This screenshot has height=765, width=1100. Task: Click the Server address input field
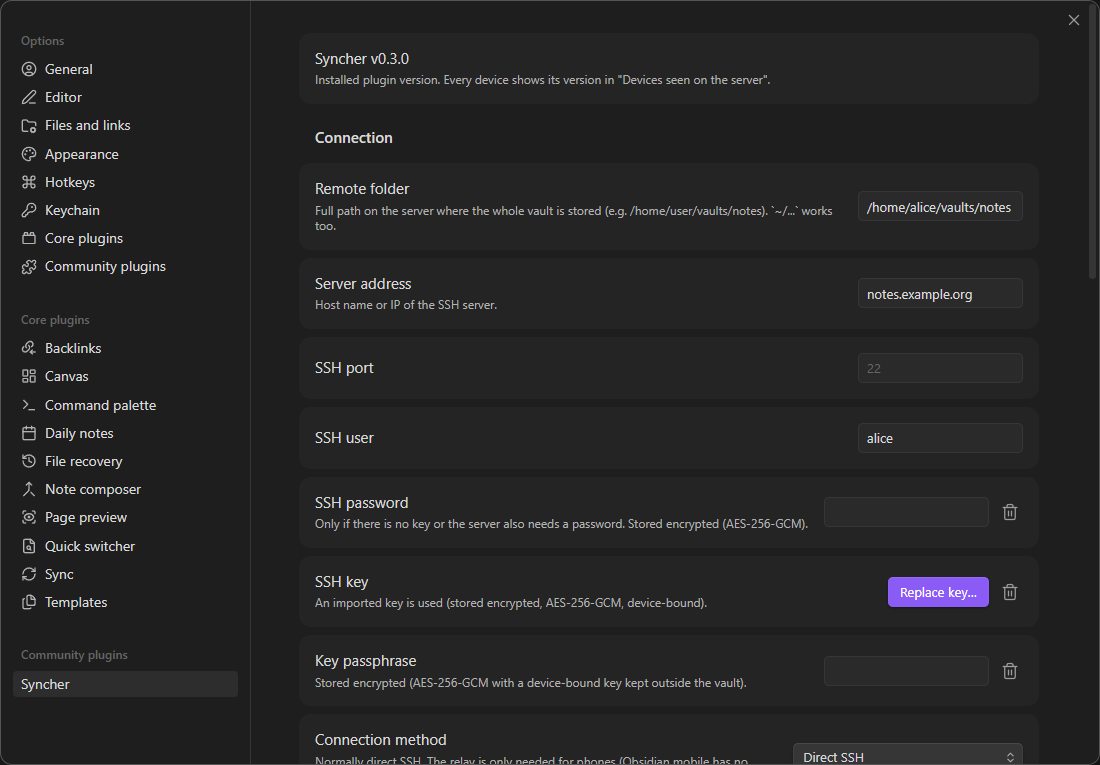[940, 294]
